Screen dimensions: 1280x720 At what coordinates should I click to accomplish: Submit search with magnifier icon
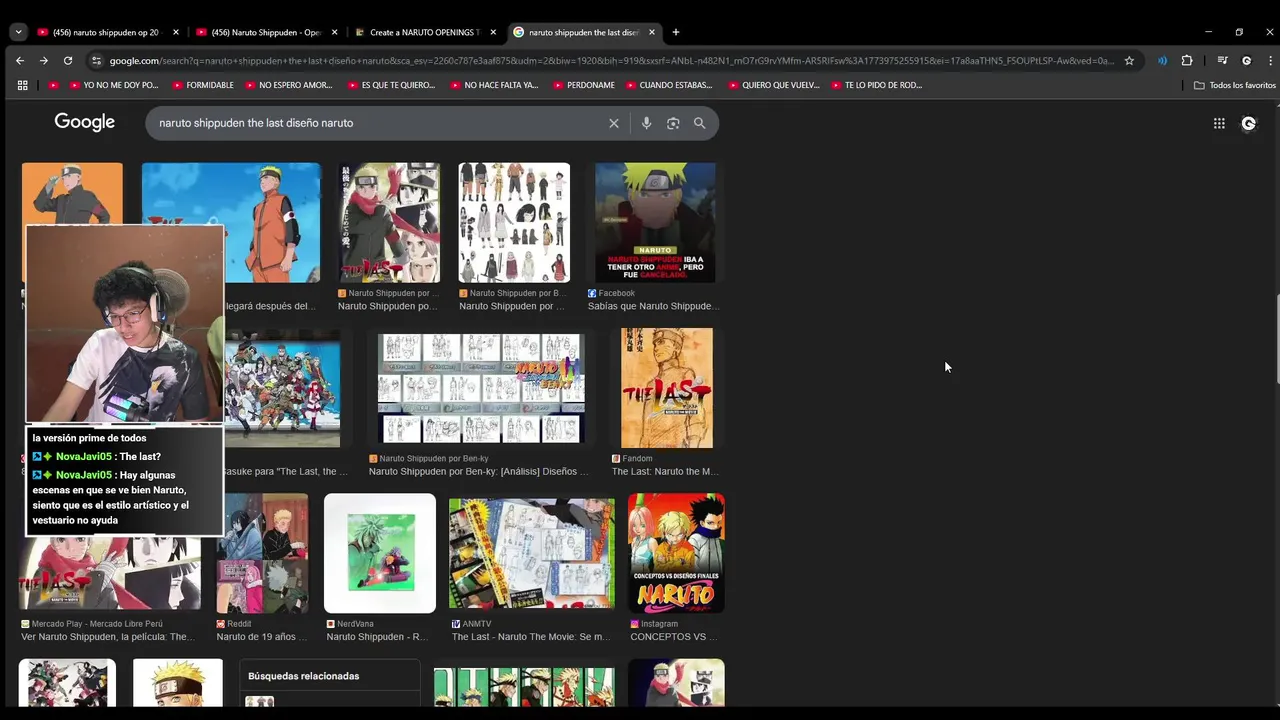pyautogui.click(x=700, y=123)
